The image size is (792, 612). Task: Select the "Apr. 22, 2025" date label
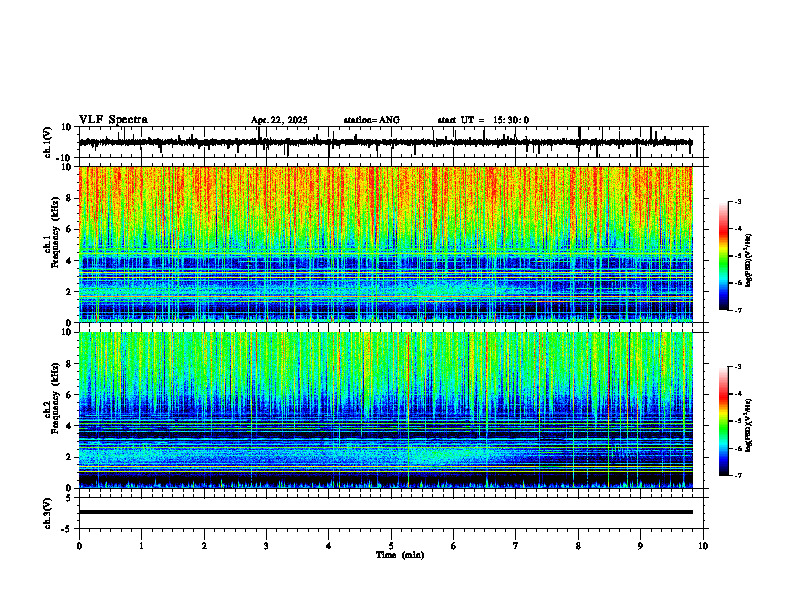[279, 120]
